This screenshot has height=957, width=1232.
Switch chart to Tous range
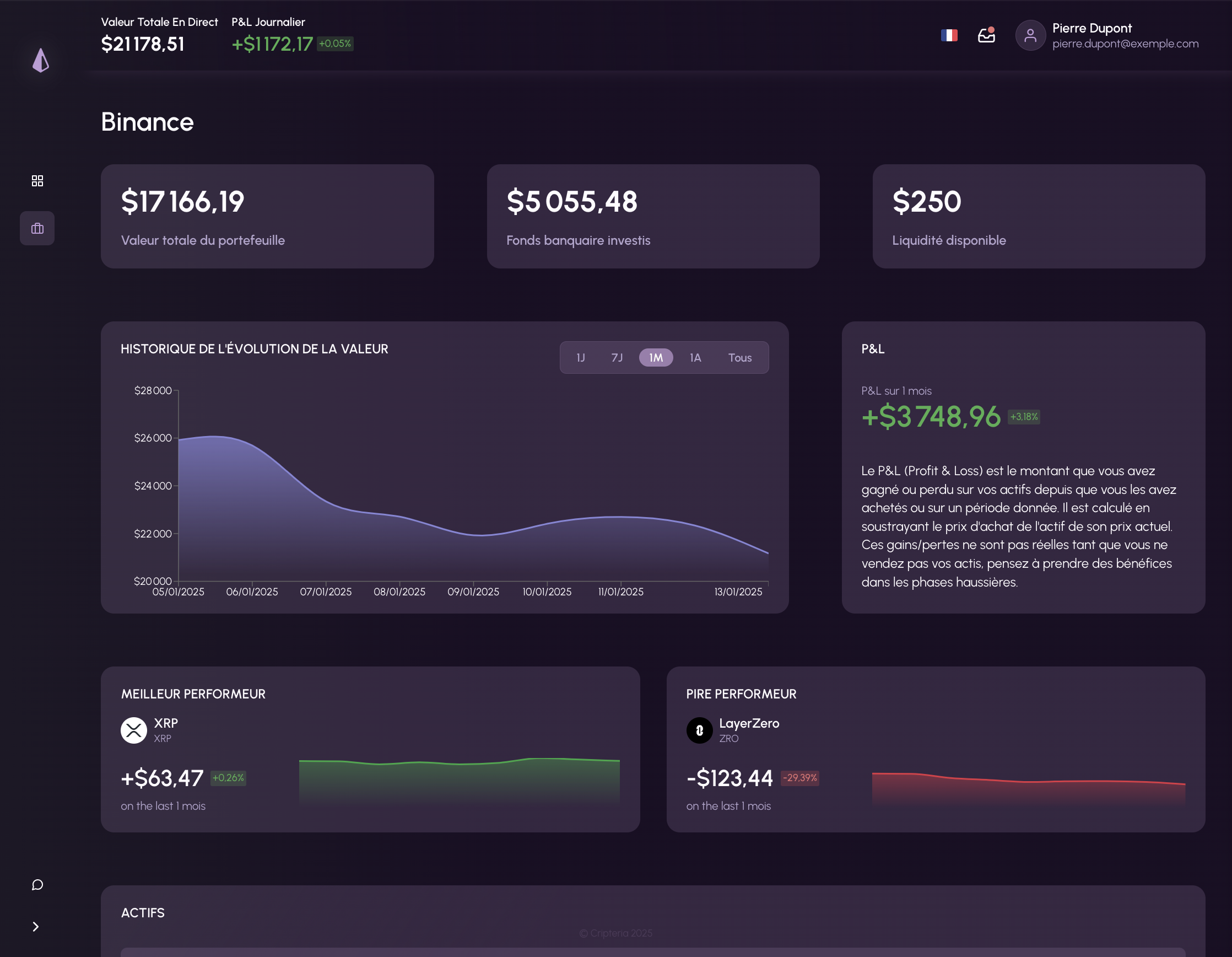pos(739,358)
